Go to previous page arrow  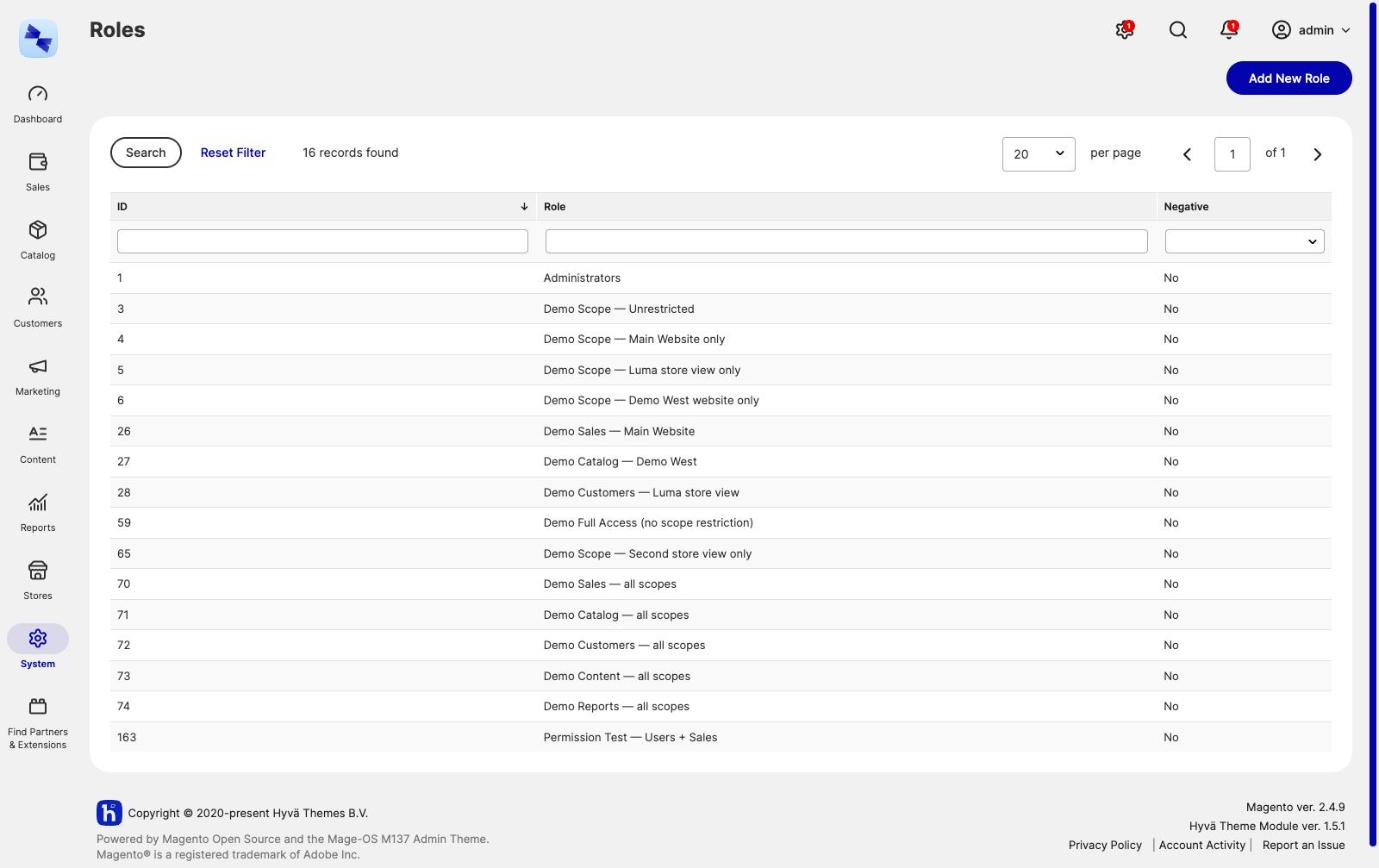1187,154
